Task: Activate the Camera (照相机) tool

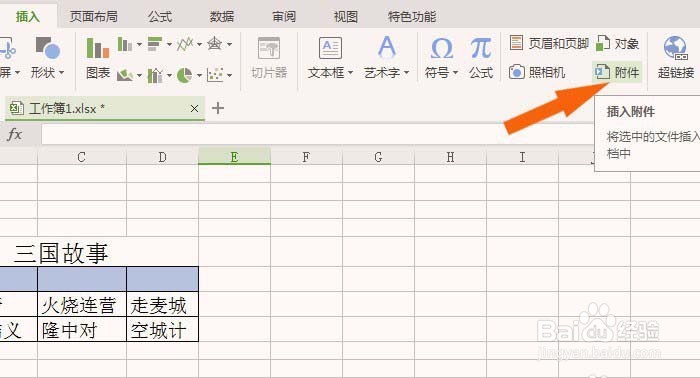Action: [537, 72]
